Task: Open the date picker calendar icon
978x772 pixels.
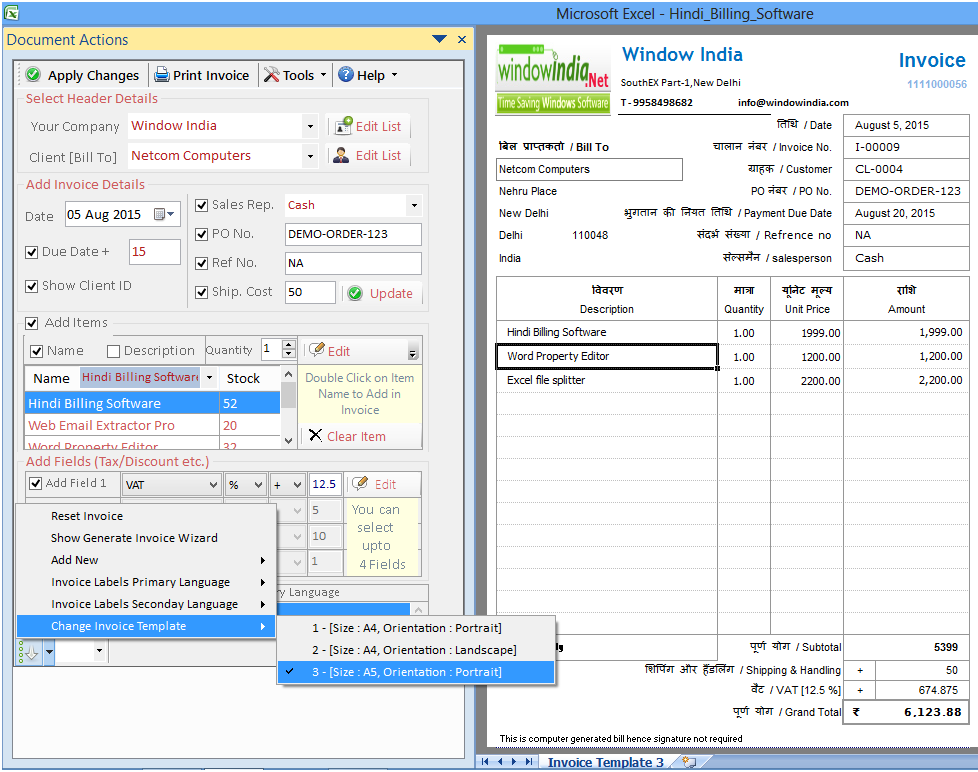Action: click(x=164, y=215)
